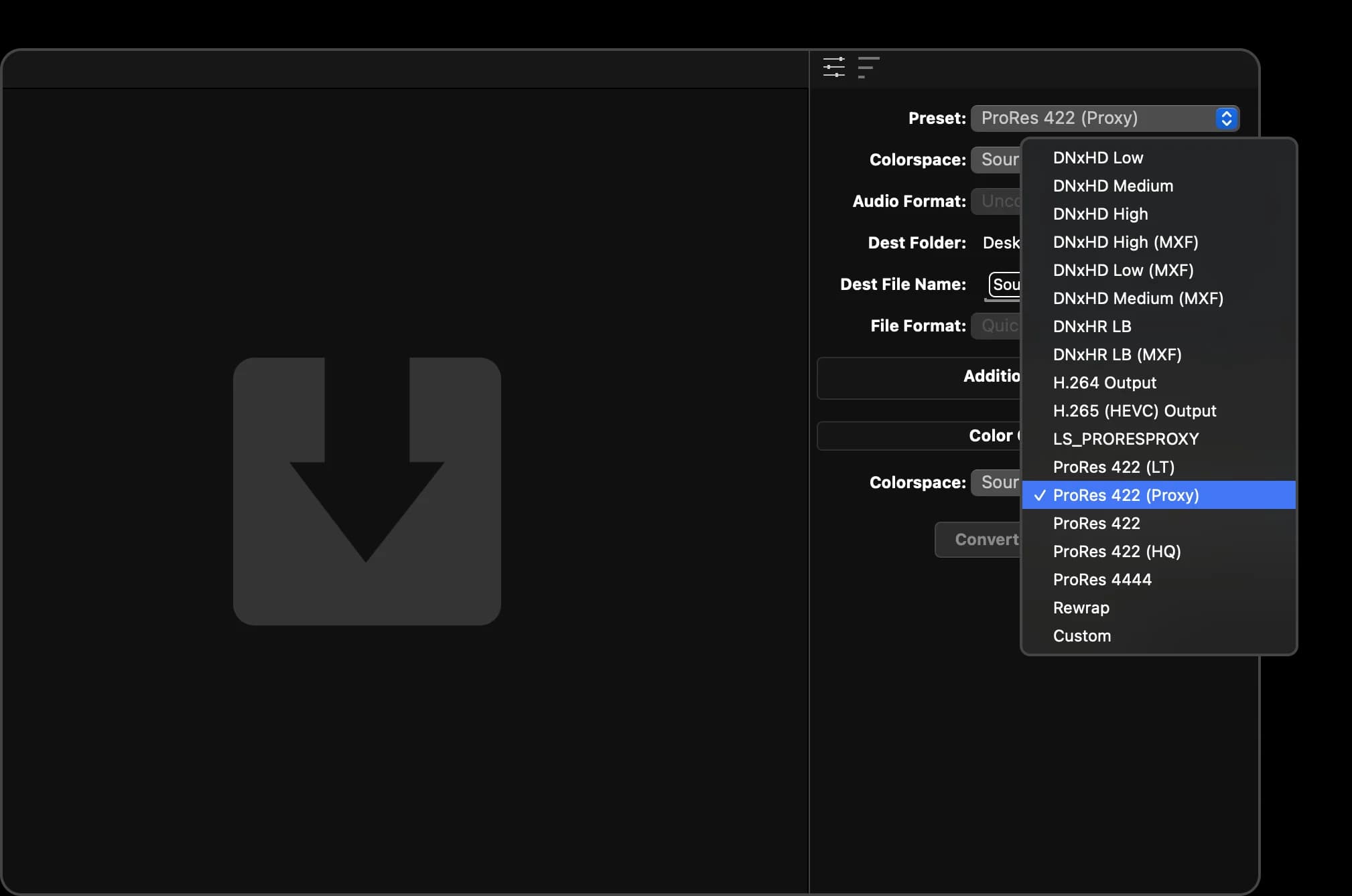The width and height of the screenshot is (1352, 896).
Task: Open the Preset dropdown stepper arrows
Action: tap(1226, 118)
